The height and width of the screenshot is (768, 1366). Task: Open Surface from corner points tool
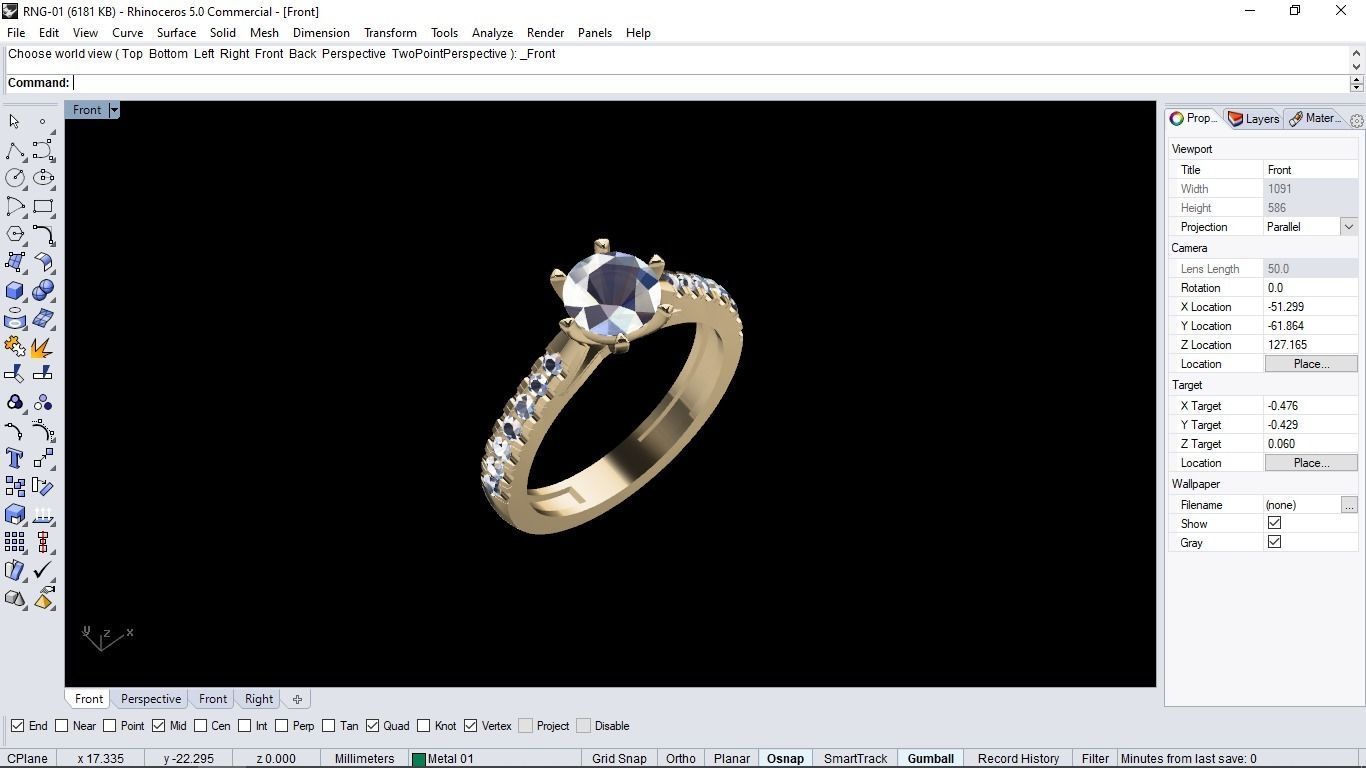click(14, 262)
